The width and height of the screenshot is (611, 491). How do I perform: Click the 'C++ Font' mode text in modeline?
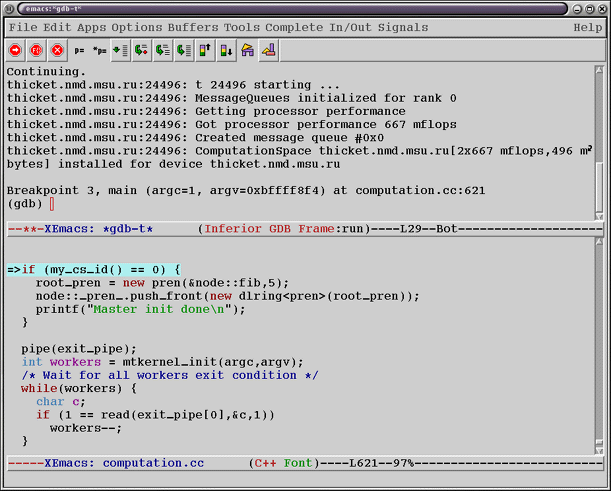[x=284, y=463]
